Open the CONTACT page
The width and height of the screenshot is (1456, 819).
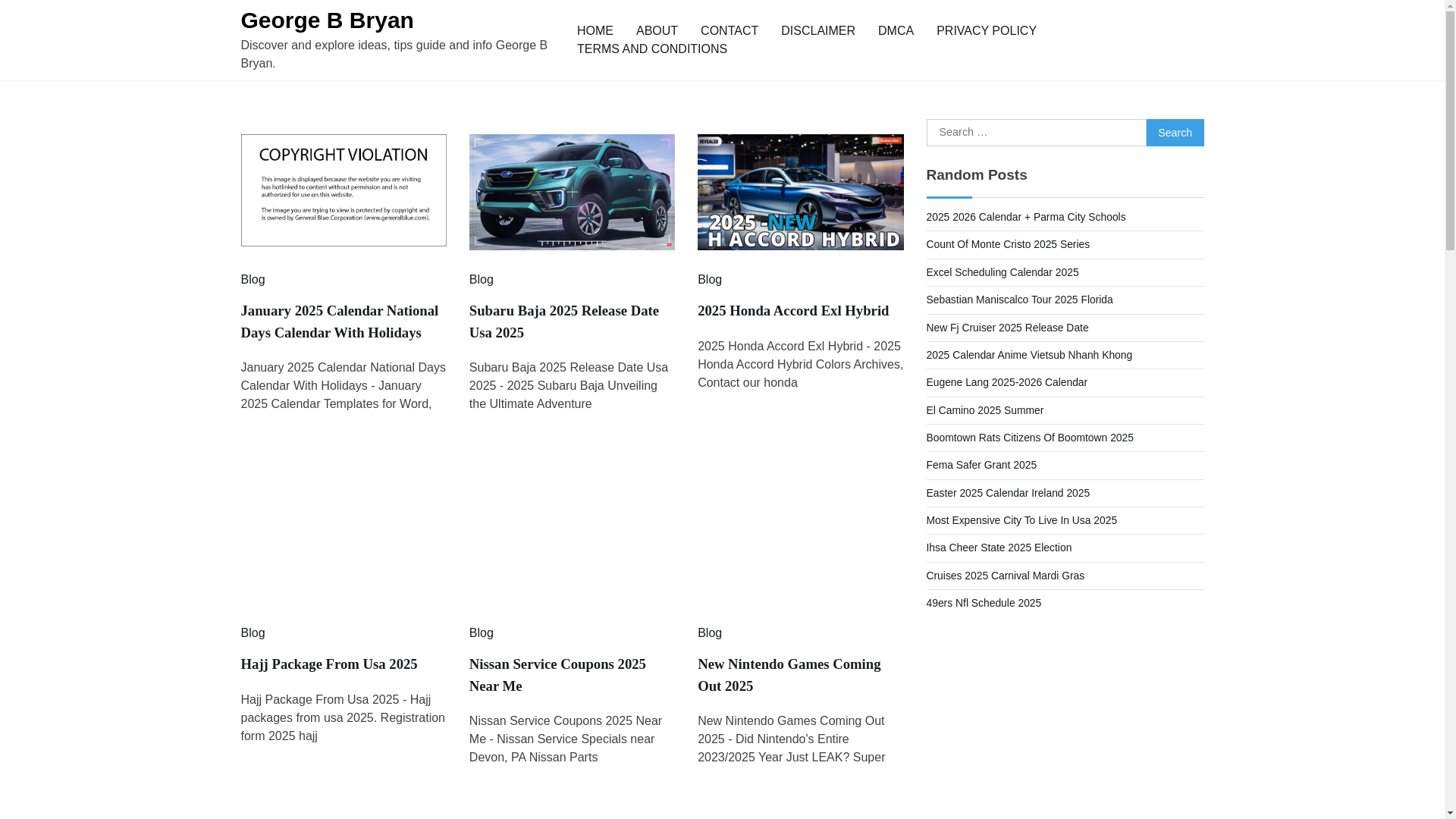click(729, 31)
